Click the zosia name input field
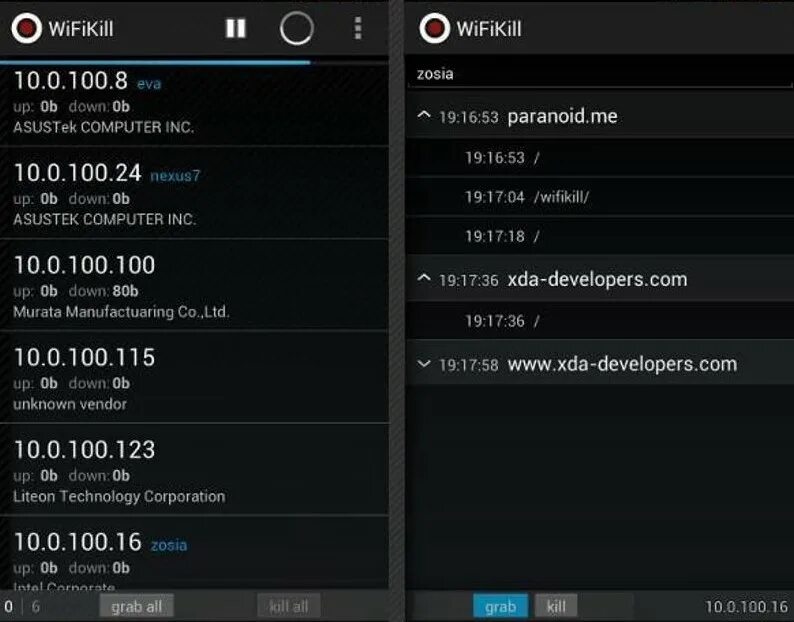Image resolution: width=794 pixels, height=622 pixels. tap(601, 74)
